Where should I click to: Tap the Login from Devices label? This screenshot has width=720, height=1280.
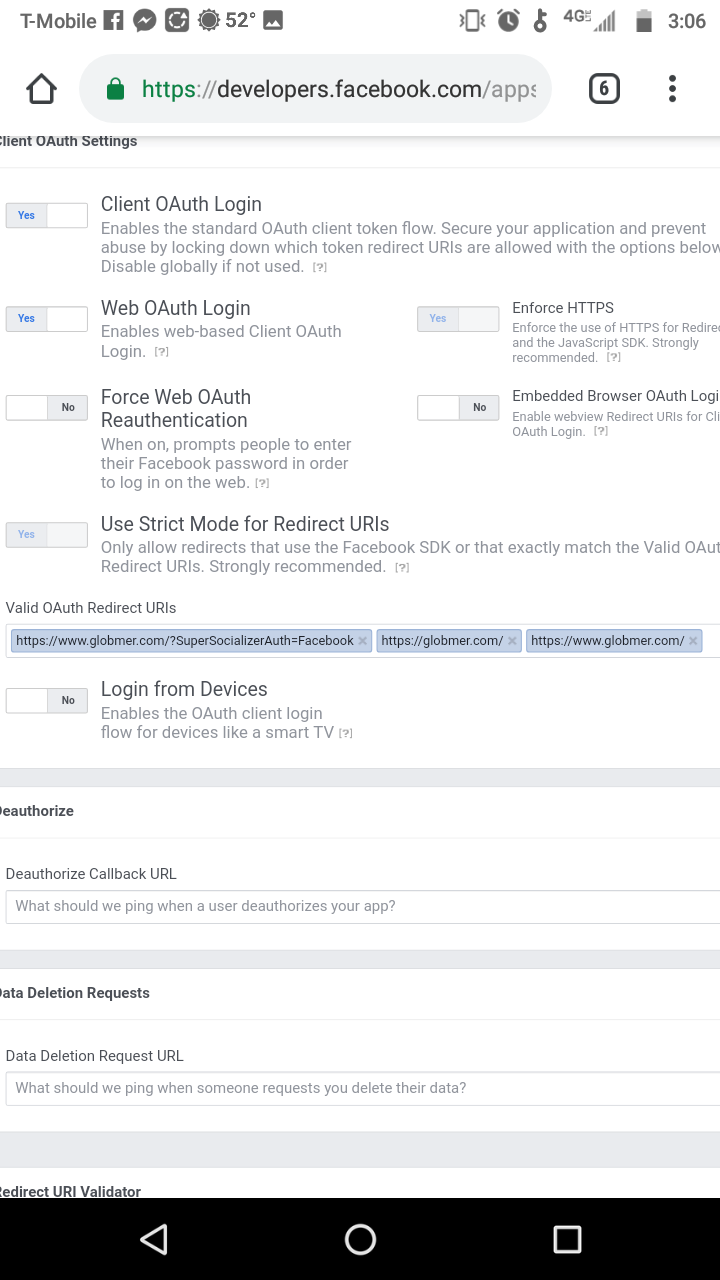pyautogui.click(x=184, y=689)
